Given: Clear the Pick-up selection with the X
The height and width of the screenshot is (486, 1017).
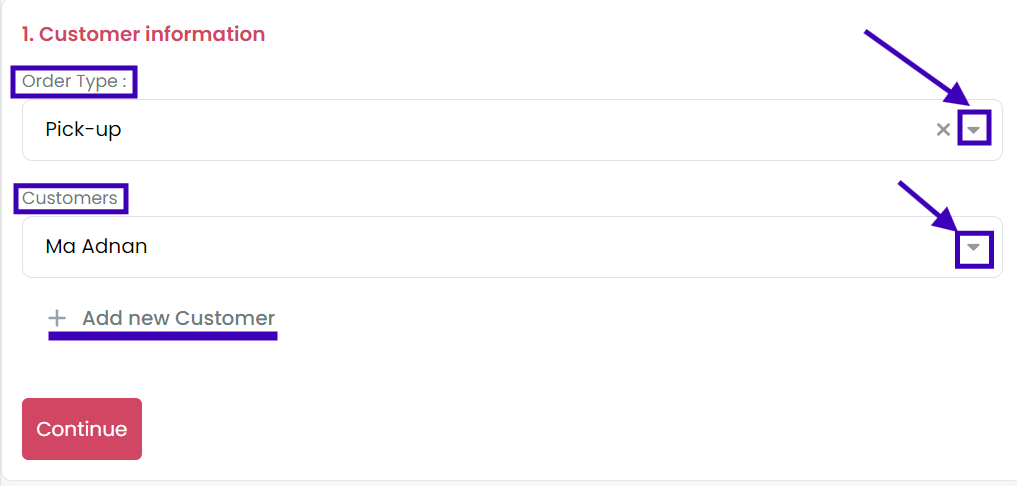Looking at the screenshot, I should 943,130.
